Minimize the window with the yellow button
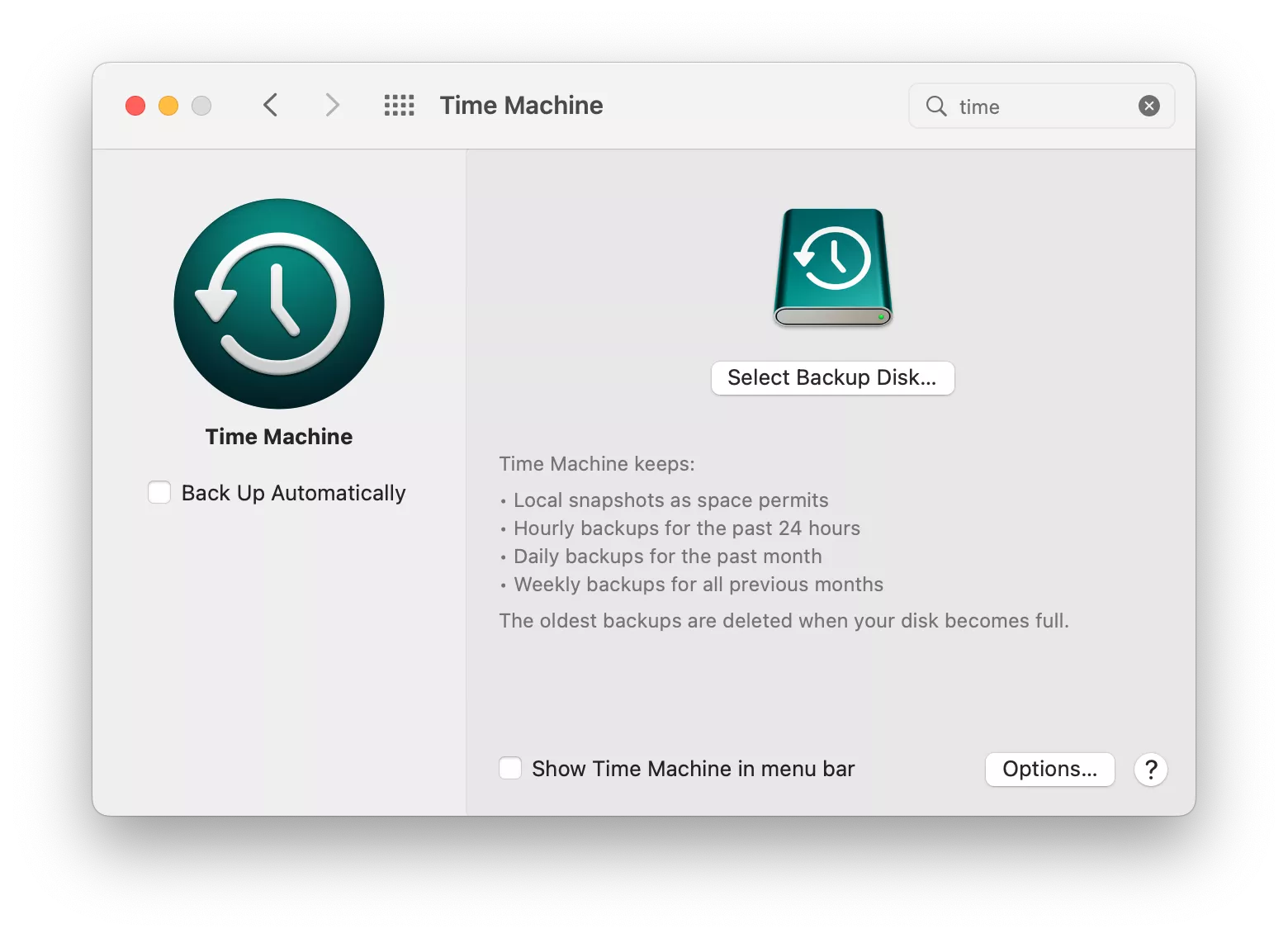 [x=168, y=106]
